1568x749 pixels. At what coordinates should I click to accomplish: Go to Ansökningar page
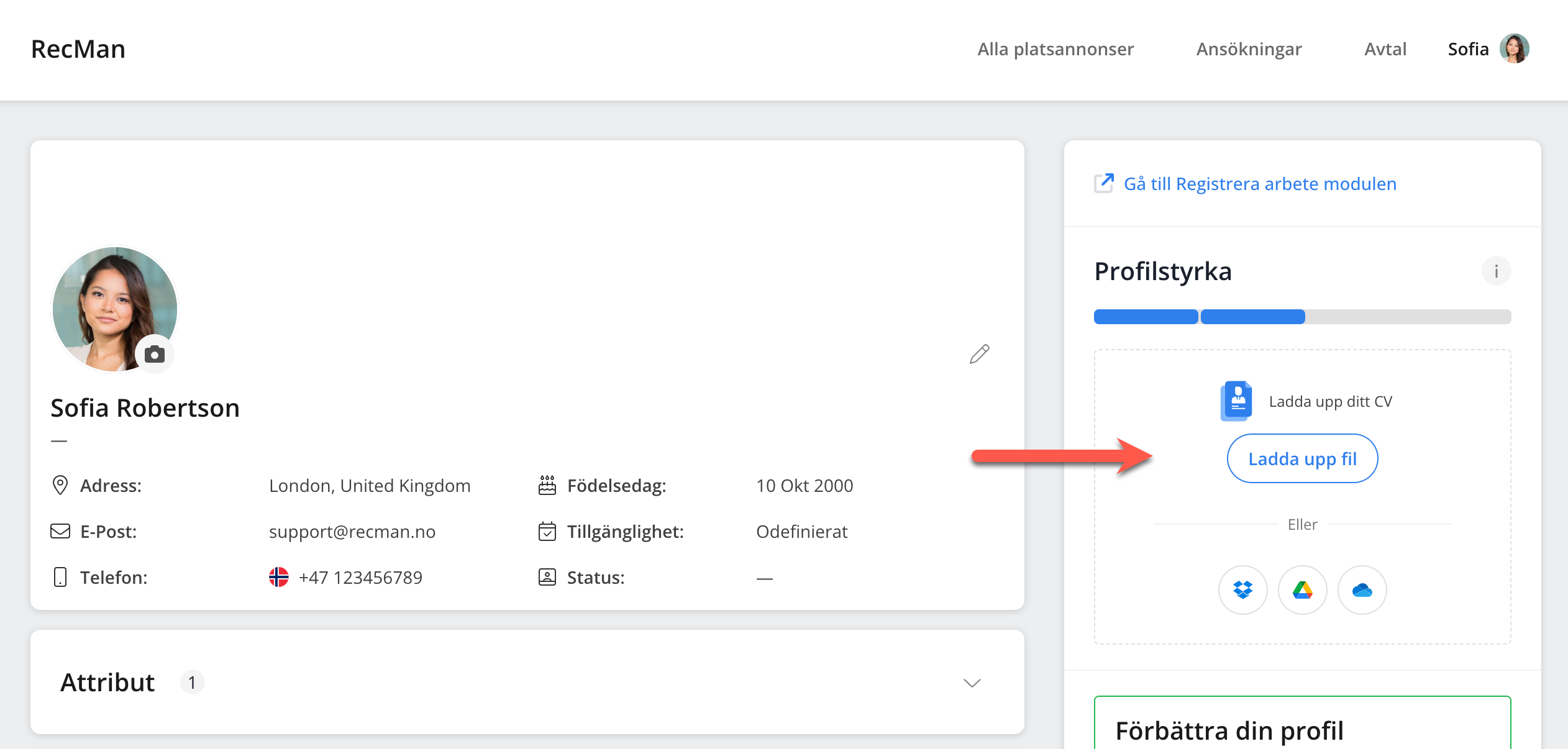1249,49
